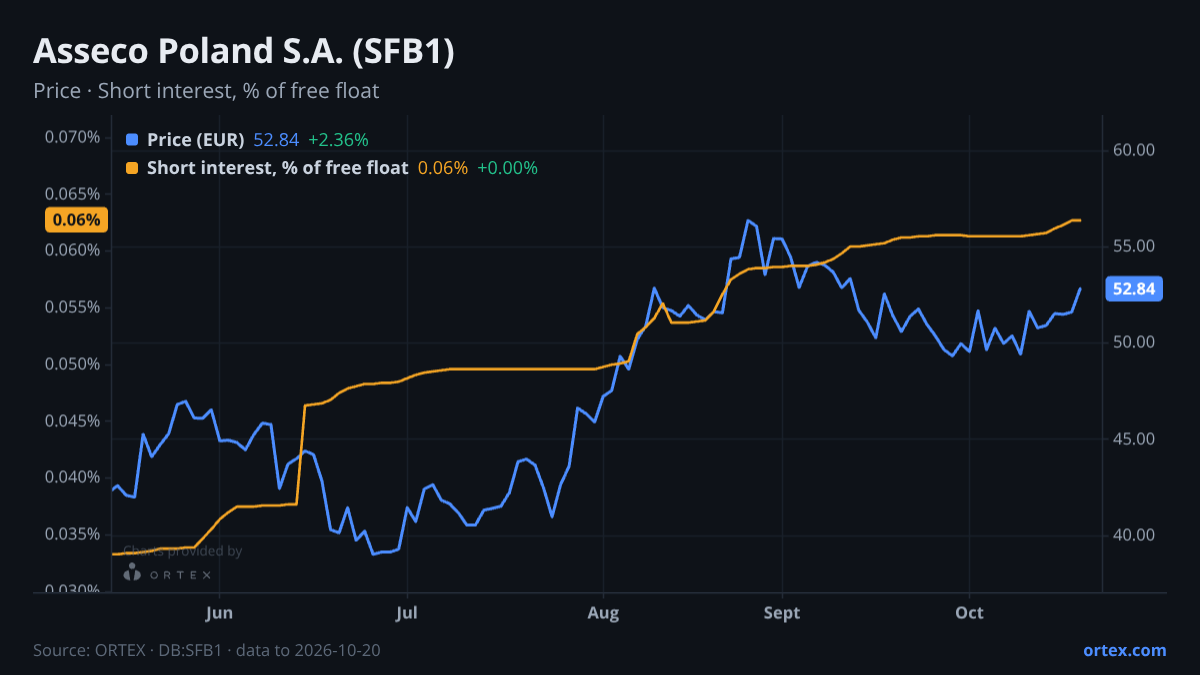This screenshot has width=1200, height=675.
Task: Click the Jun label on the date axis
Action: point(219,613)
